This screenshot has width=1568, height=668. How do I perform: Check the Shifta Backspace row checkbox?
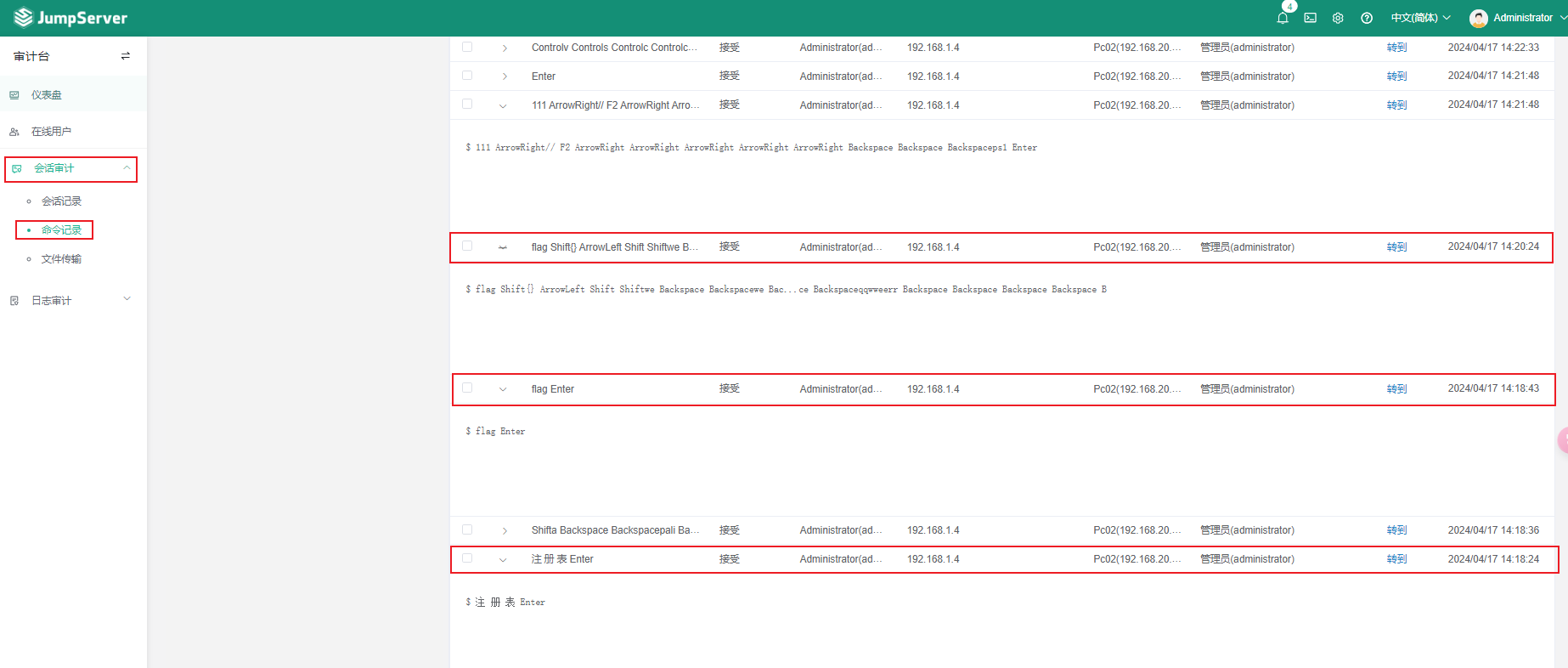pos(467,529)
